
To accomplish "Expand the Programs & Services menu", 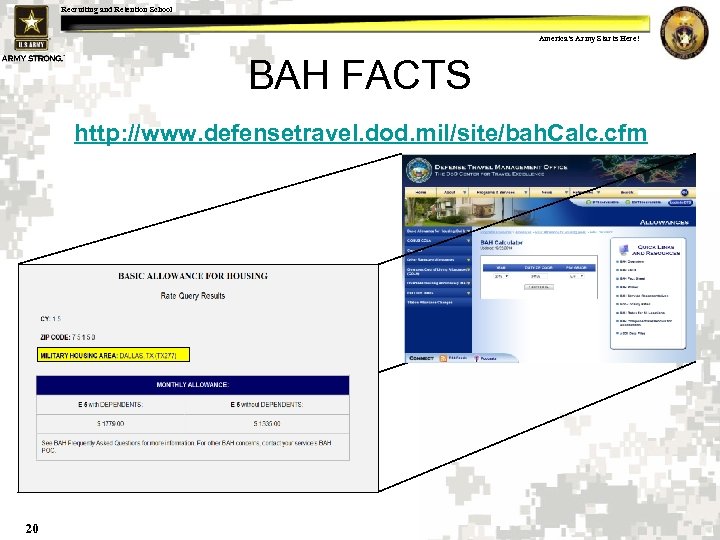I will (x=499, y=192).
